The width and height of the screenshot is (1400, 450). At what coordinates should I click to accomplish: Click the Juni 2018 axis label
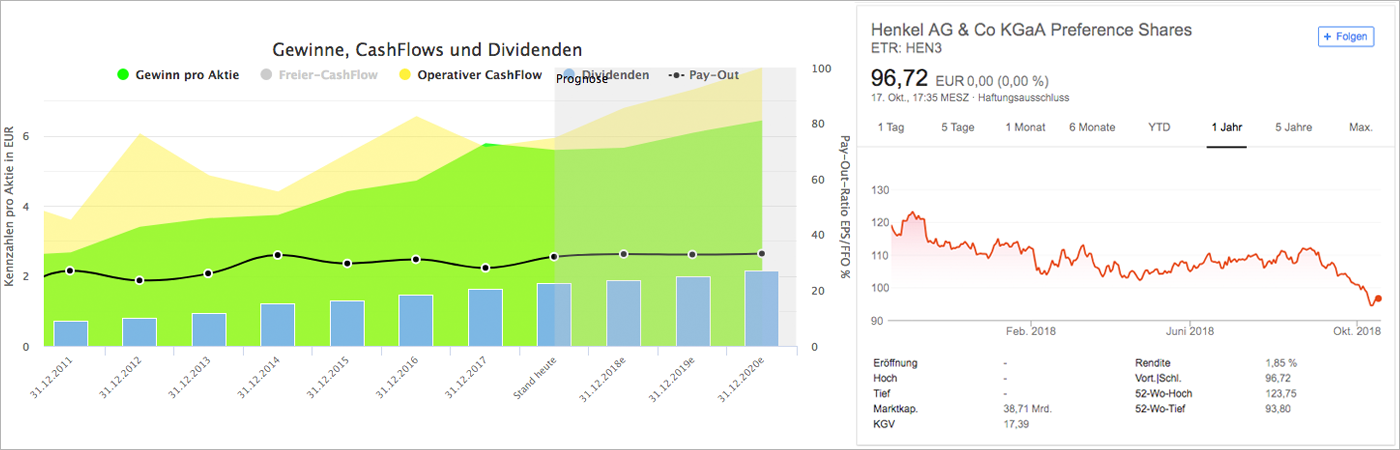coord(1190,331)
